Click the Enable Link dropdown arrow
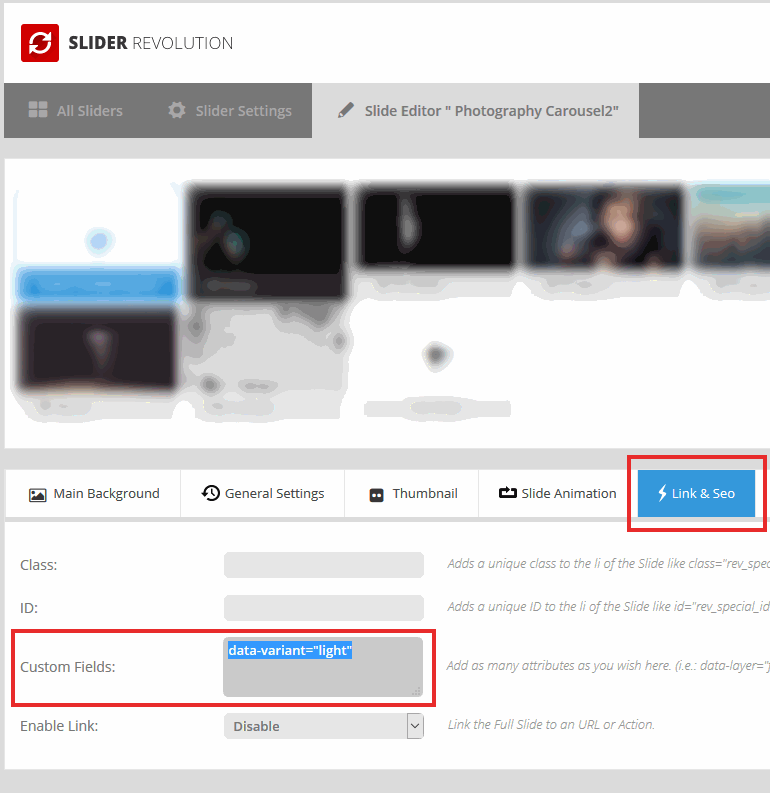This screenshot has width=770, height=793. 414,726
